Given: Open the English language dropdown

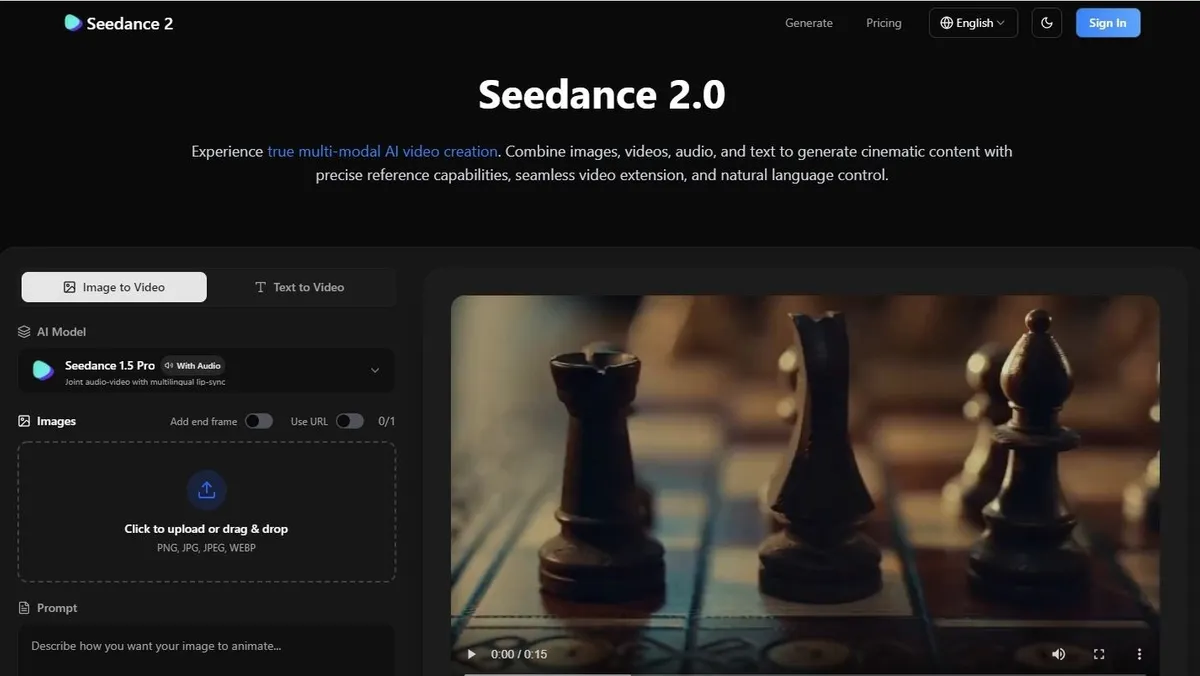Looking at the screenshot, I should click(973, 23).
